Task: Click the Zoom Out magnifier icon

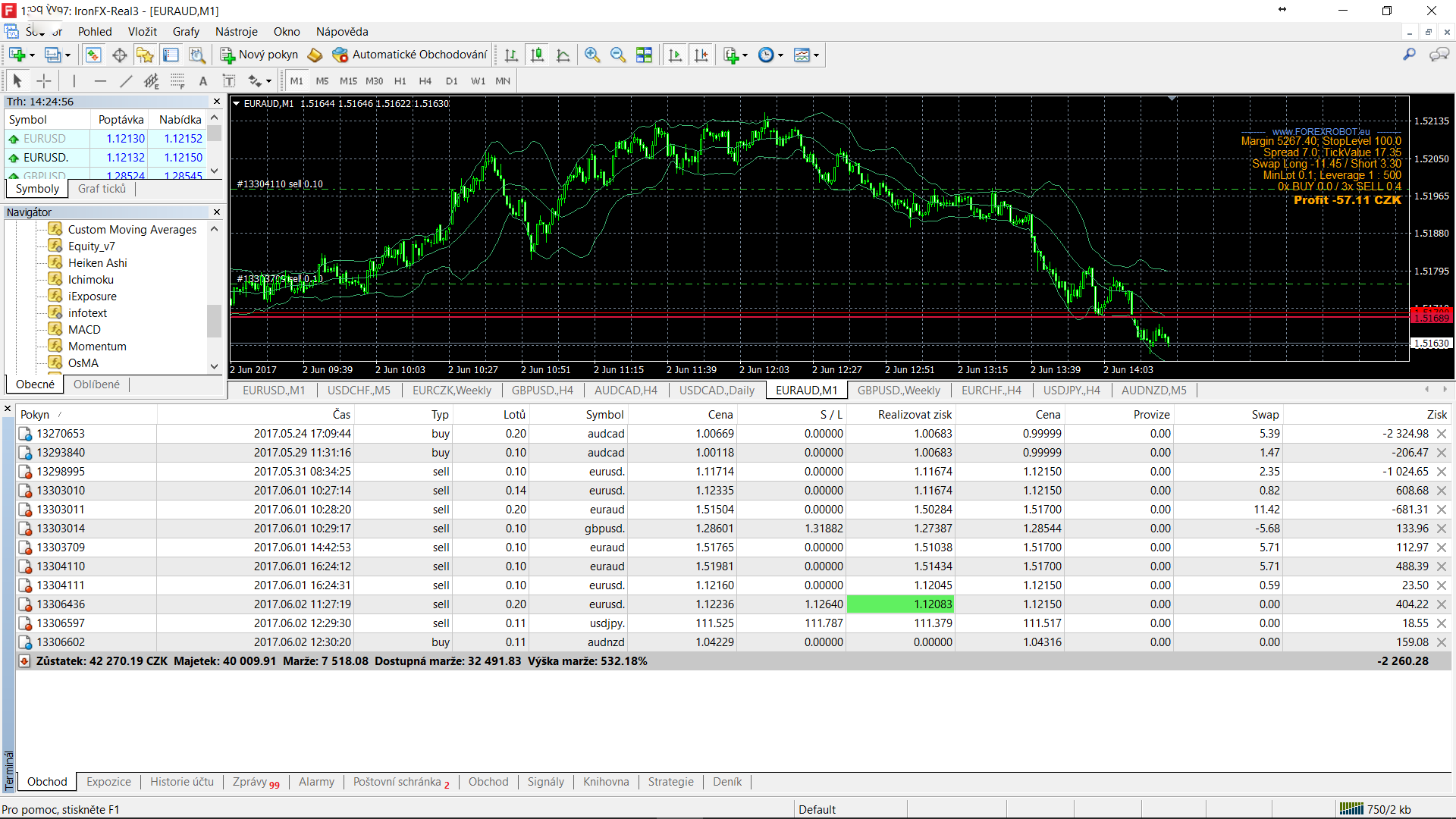Action: pos(618,55)
